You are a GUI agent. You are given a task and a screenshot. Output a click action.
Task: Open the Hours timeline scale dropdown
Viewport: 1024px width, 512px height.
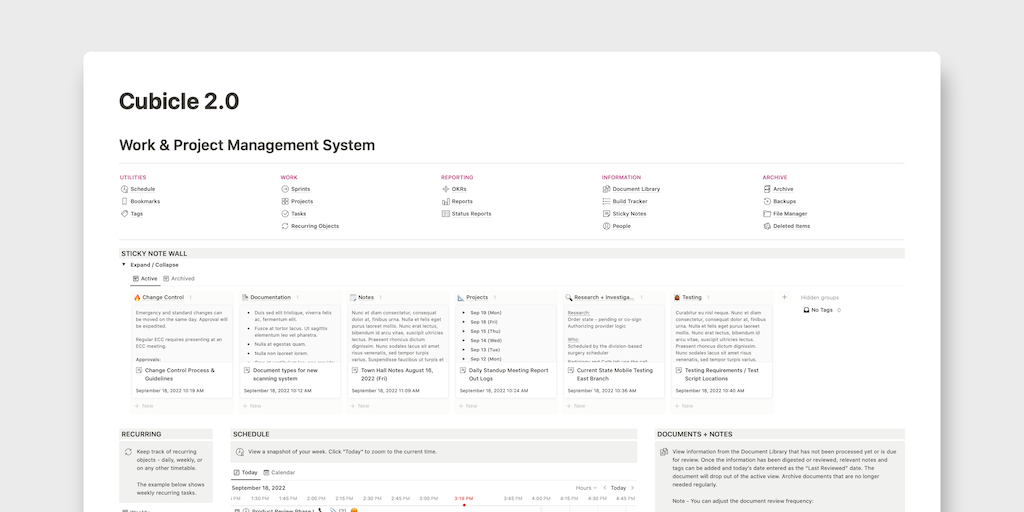click(586, 488)
